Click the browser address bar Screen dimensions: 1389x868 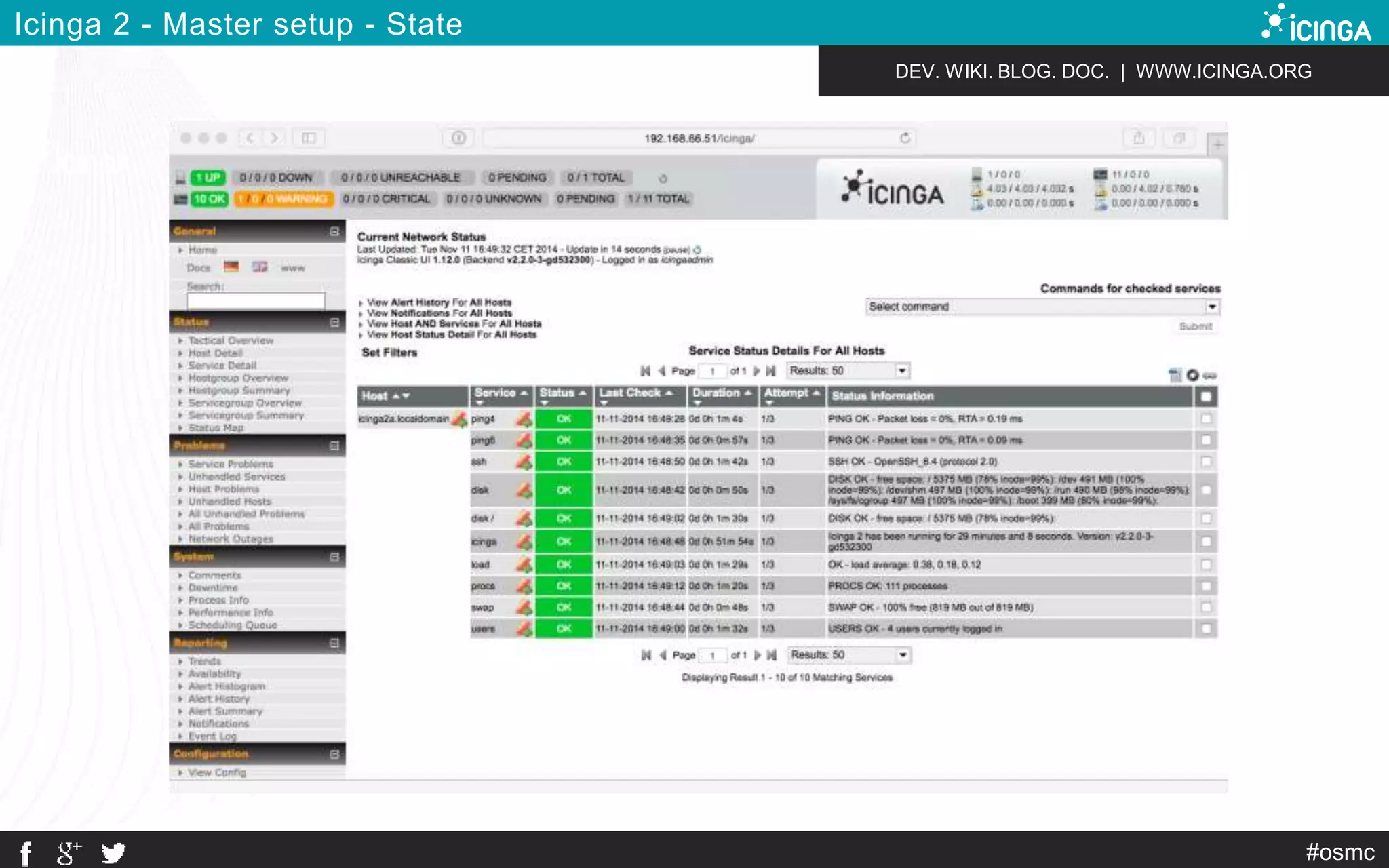coord(699,138)
